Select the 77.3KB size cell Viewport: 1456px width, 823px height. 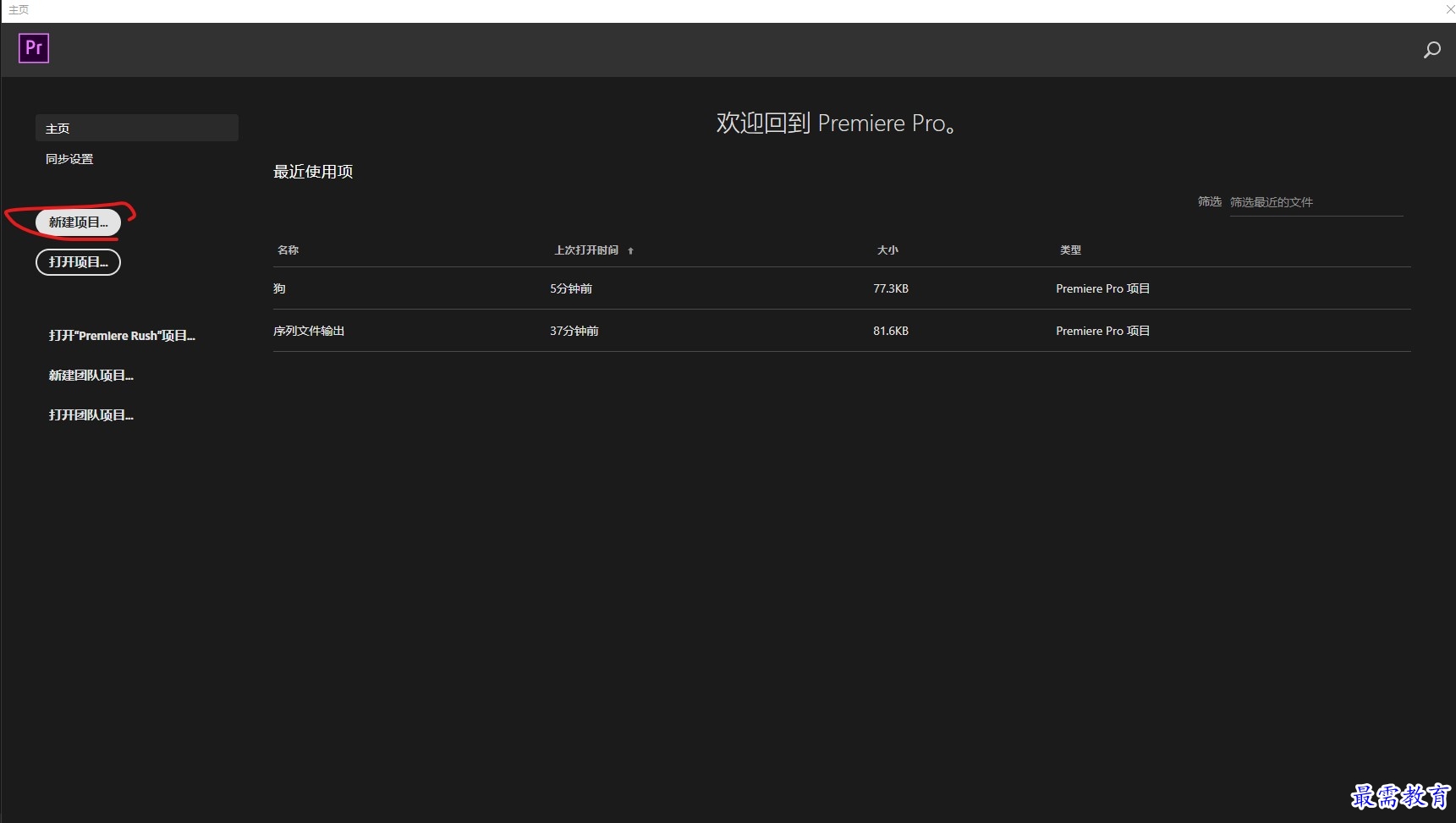coord(891,288)
